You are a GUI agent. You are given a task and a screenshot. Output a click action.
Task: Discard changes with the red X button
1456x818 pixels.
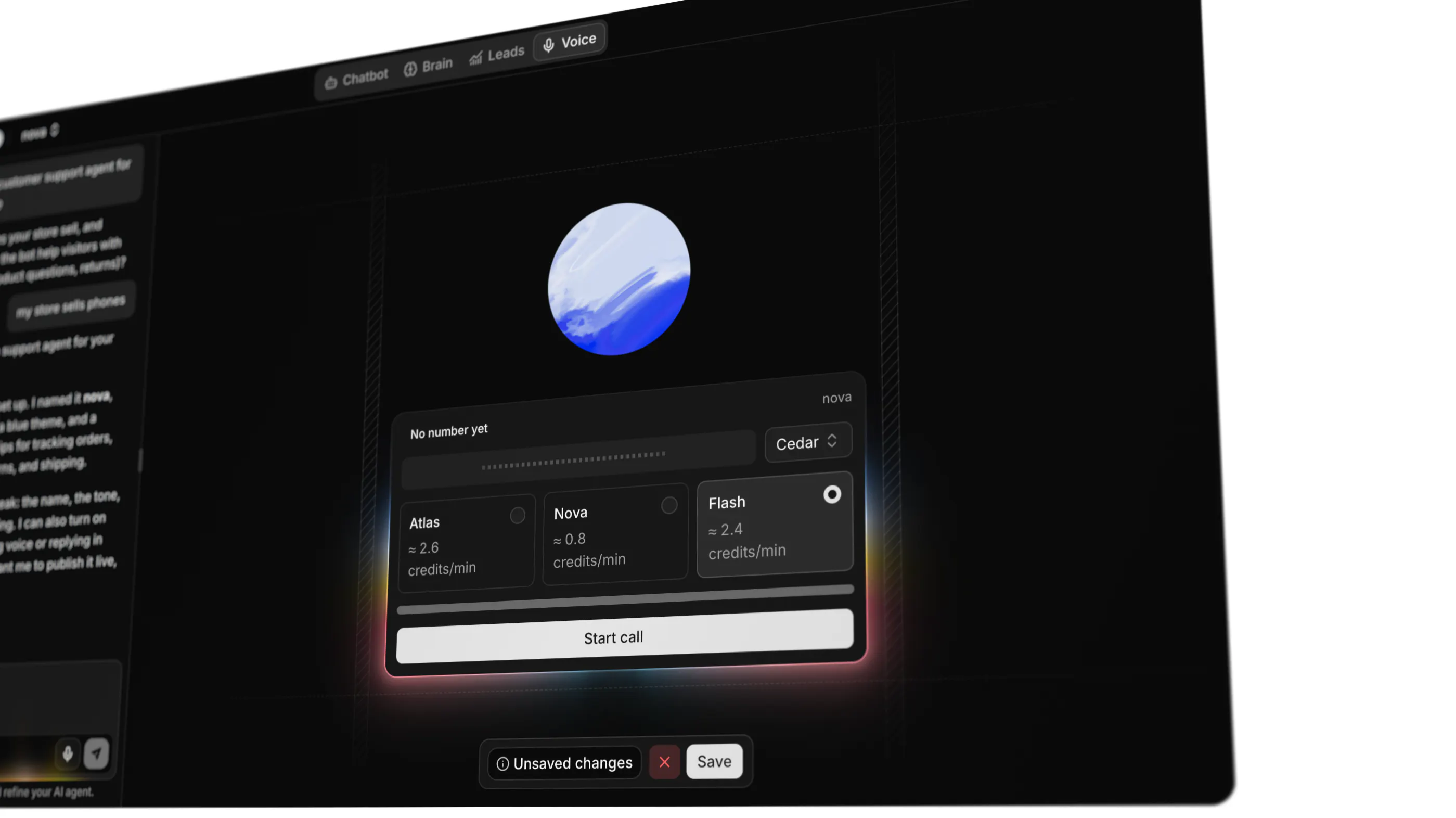665,763
